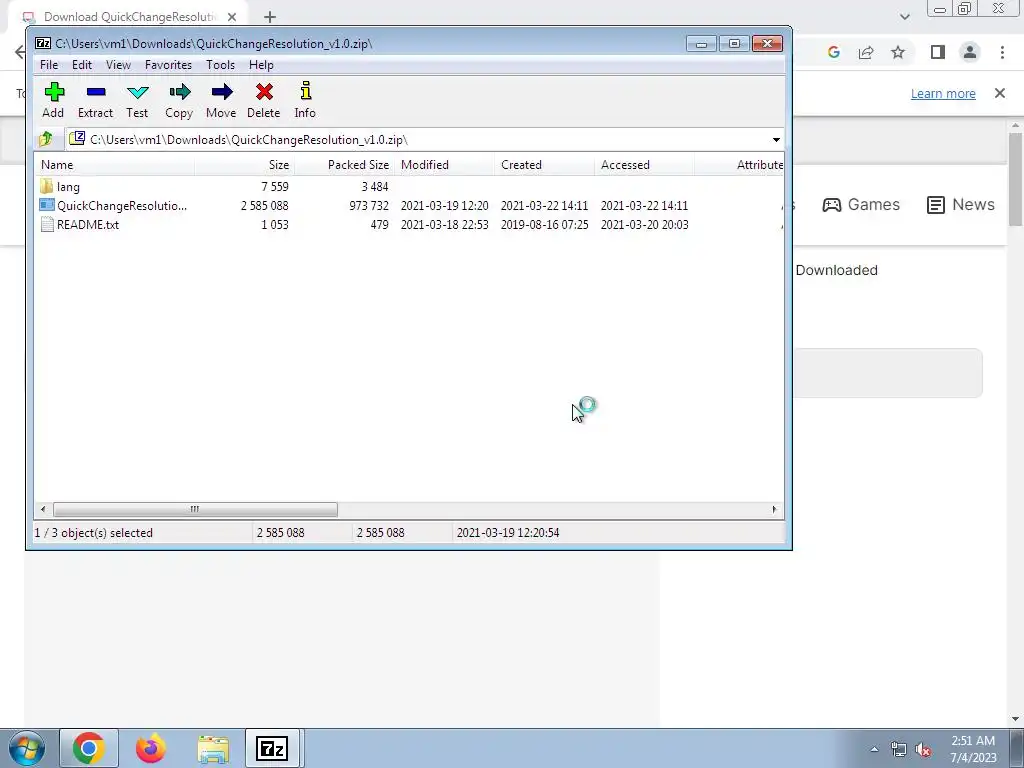This screenshot has height=768, width=1024.
Task: Open the News link on webpage
Action: 961,204
